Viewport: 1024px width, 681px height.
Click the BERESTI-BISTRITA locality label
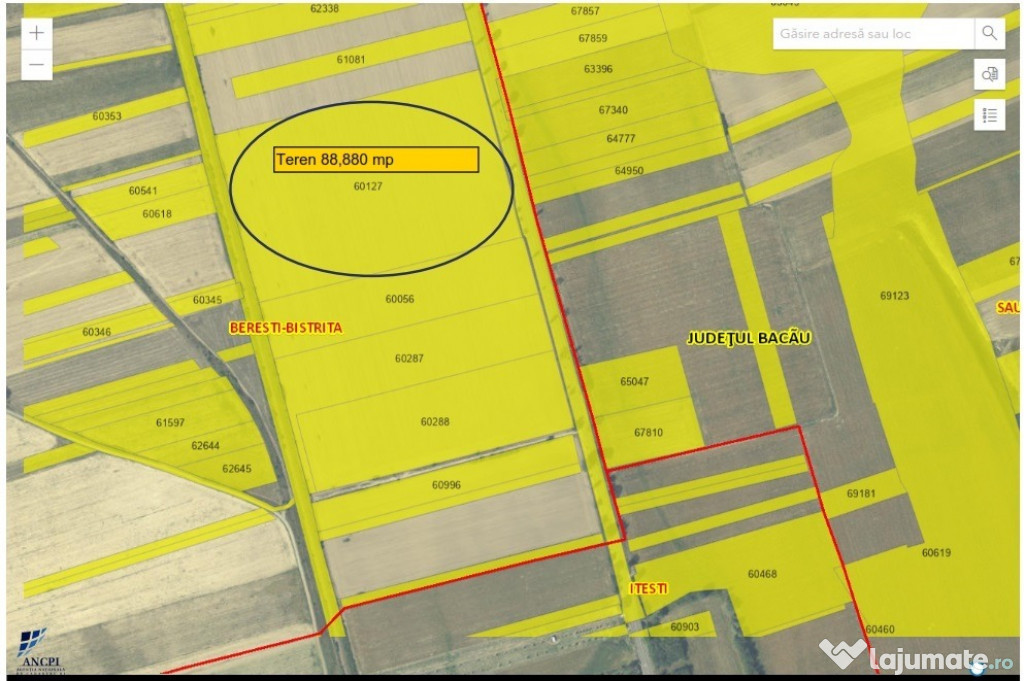click(x=285, y=327)
